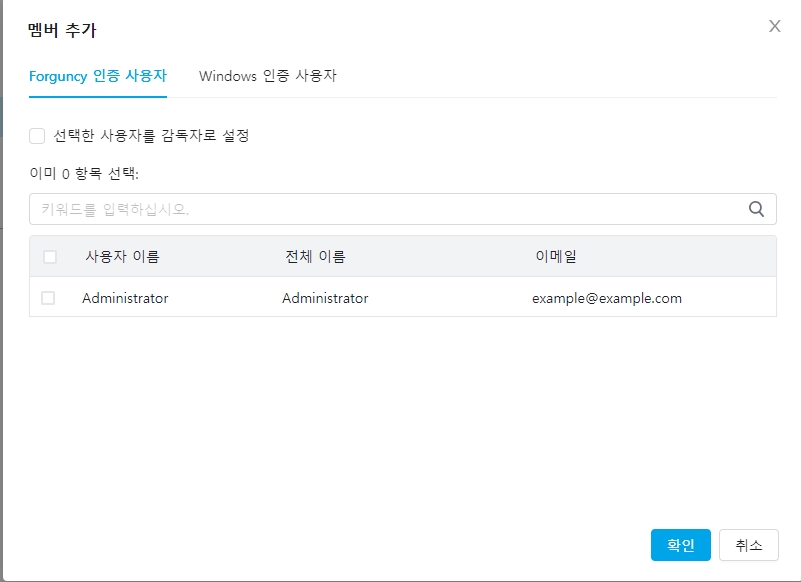This screenshot has height=582, width=801.
Task: Click the example@example.com email cell
Action: 606,298
